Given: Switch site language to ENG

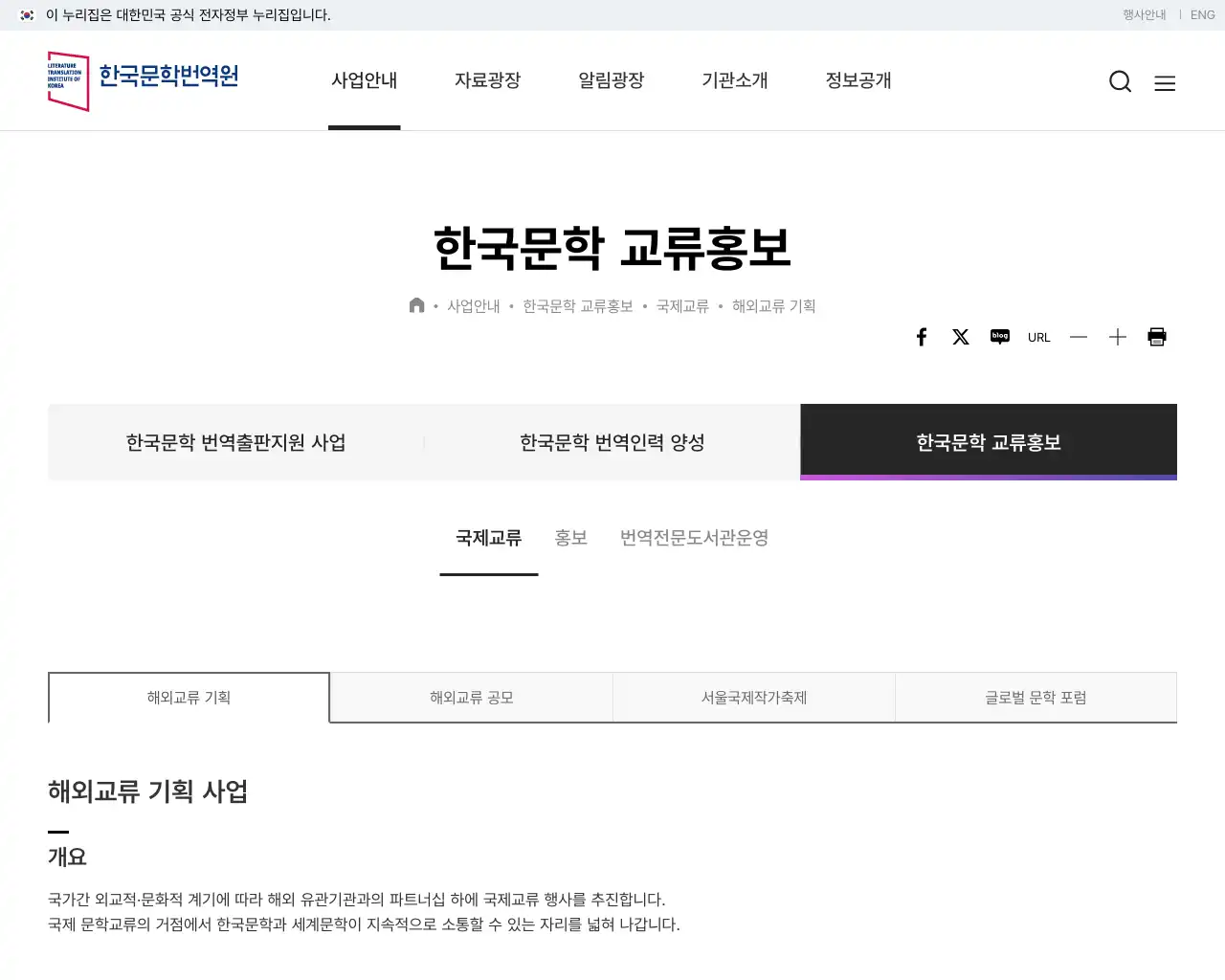Looking at the screenshot, I should click(x=1202, y=14).
